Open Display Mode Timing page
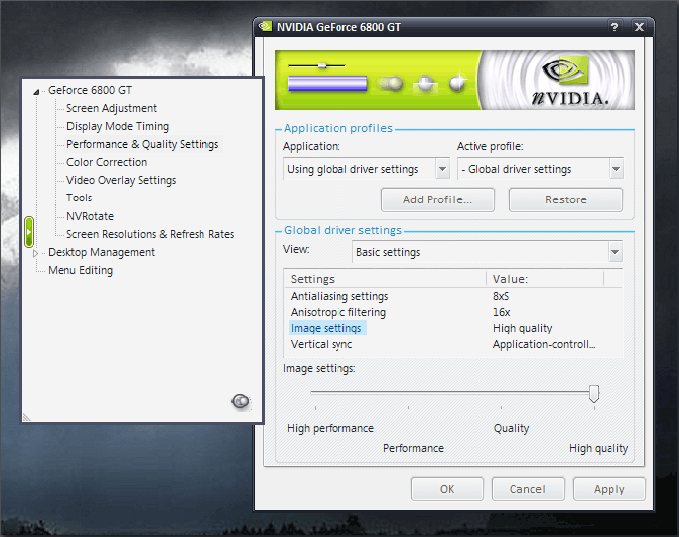This screenshot has height=537, width=679. pyautogui.click(x=117, y=126)
